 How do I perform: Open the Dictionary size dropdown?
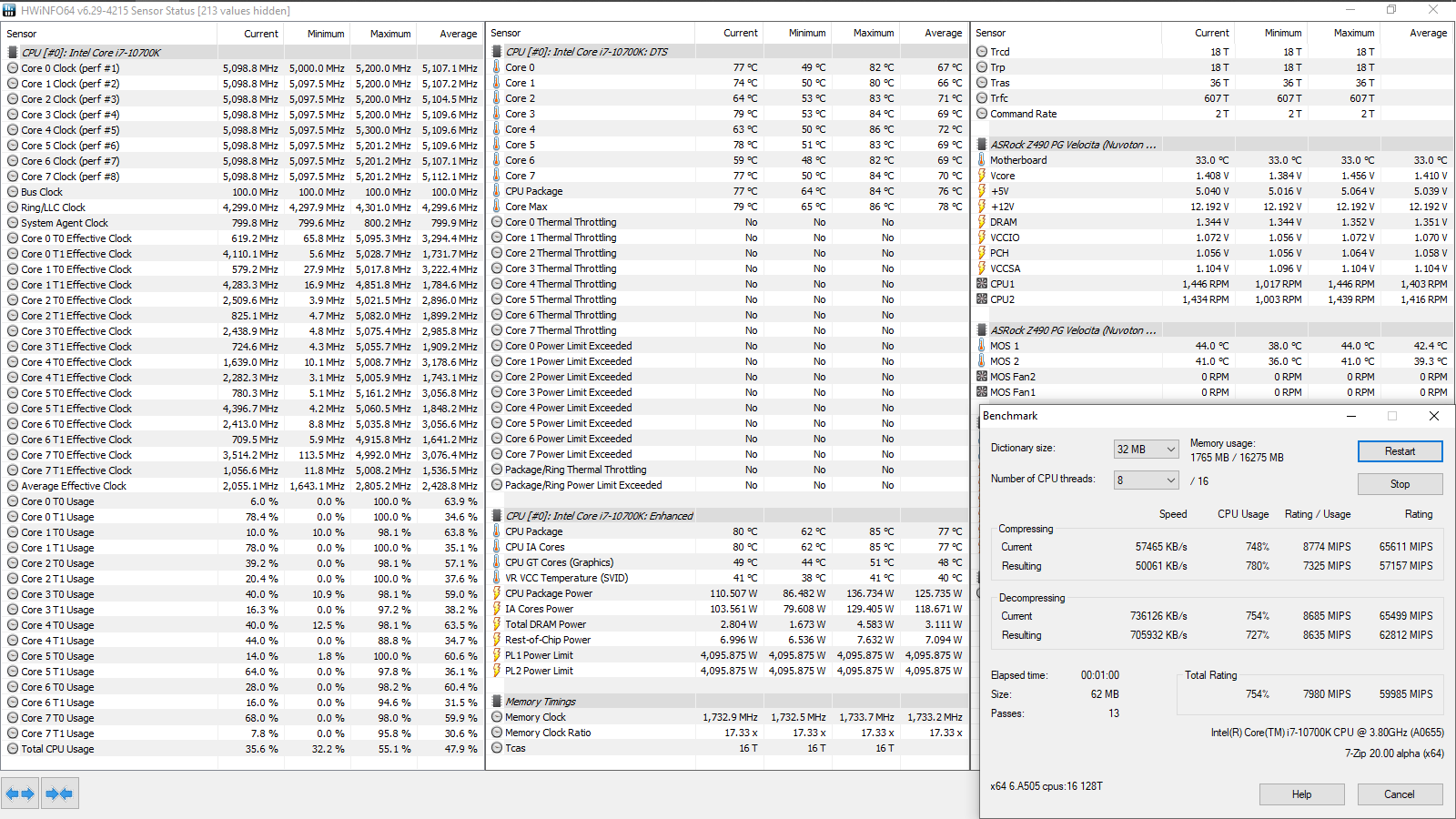[1147, 450]
